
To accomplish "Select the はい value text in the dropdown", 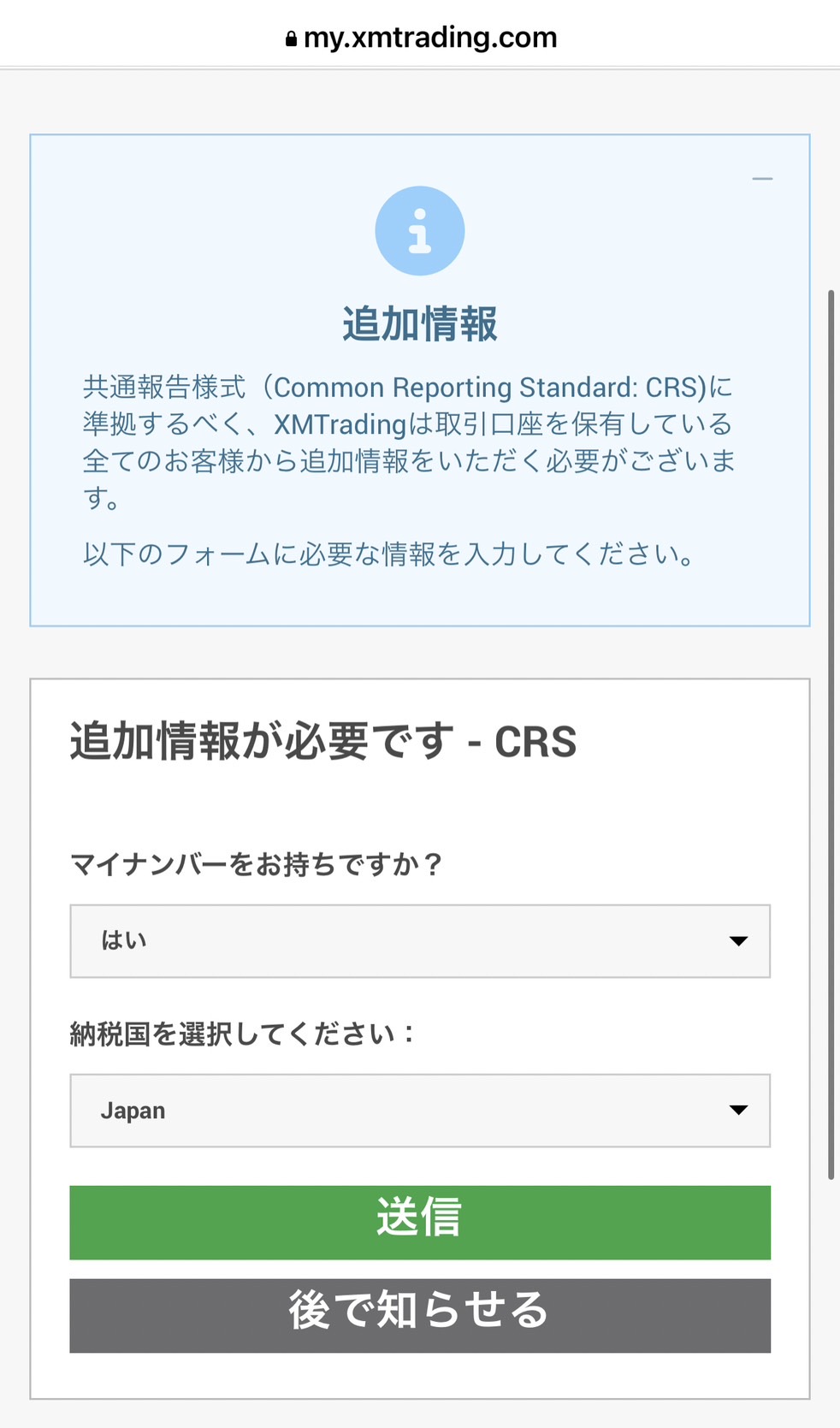I will point(124,940).
